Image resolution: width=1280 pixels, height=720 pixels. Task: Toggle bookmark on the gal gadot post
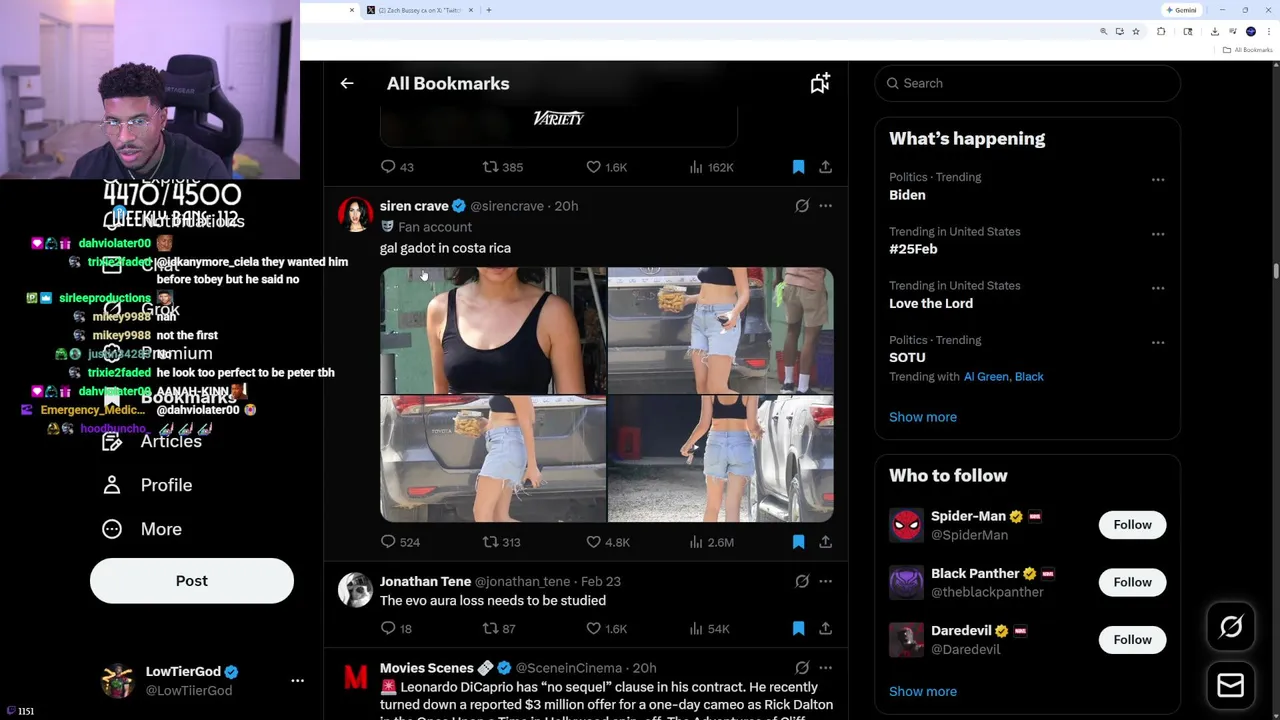[x=798, y=542]
